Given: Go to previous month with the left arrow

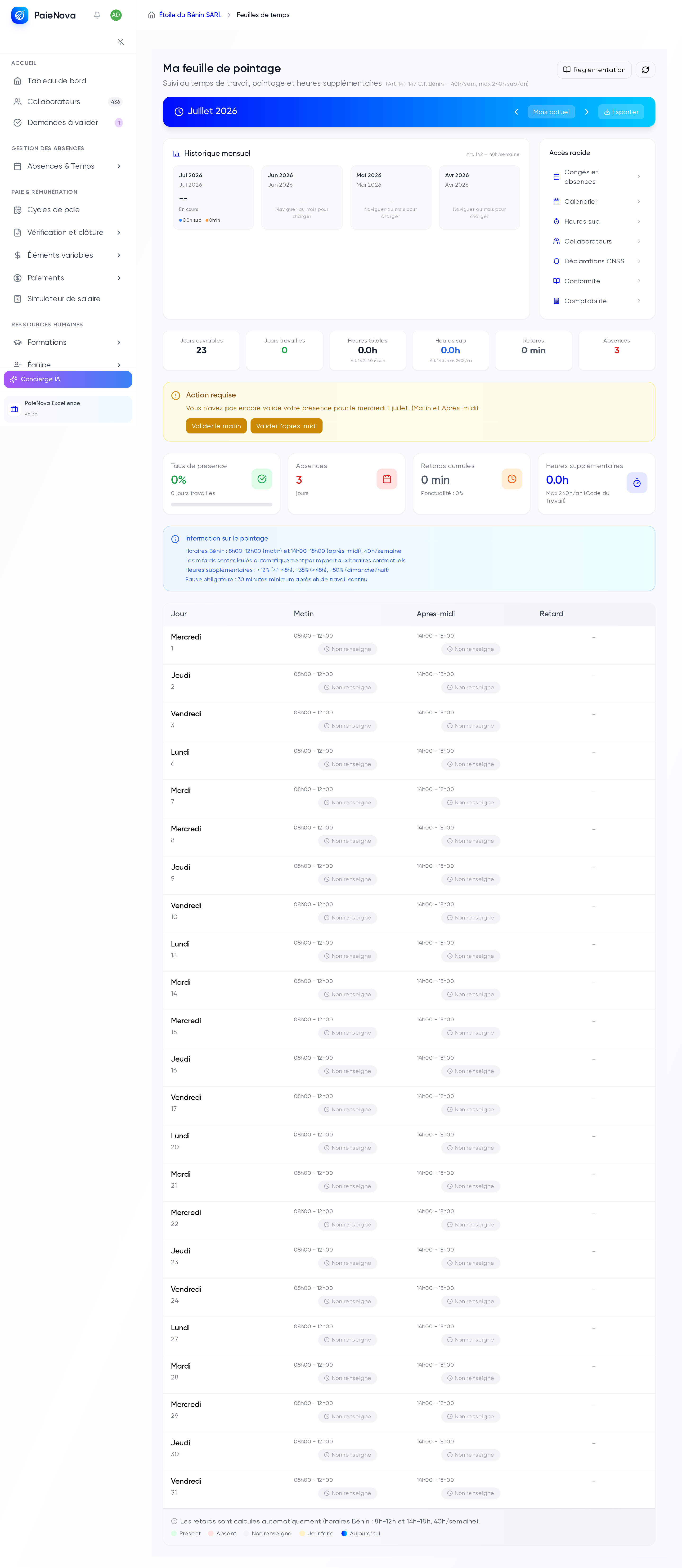Looking at the screenshot, I should click(516, 112).
